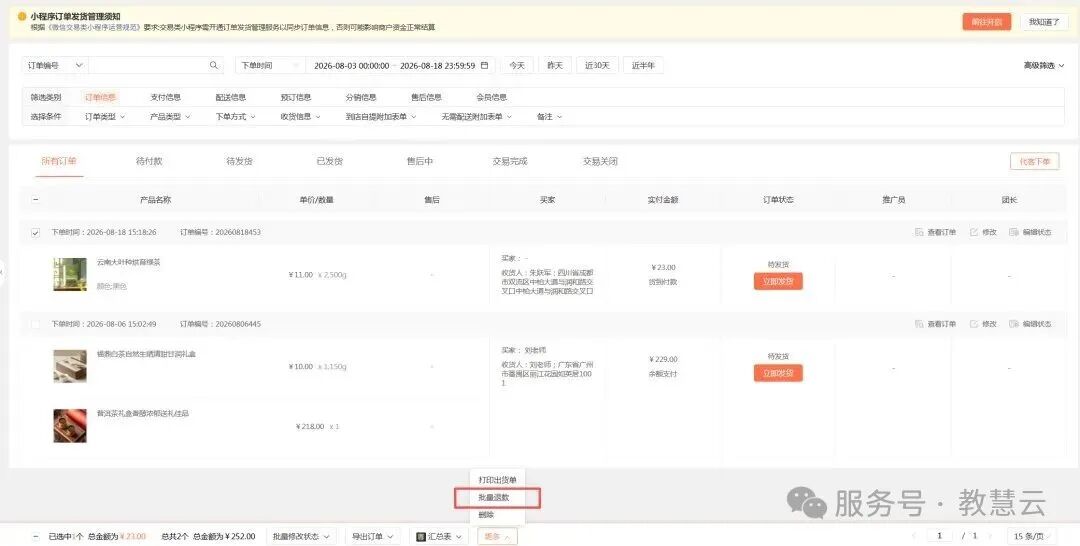Choose 删除 from the 更多 menu
Image resolution: width=1080 pixels, height=546 pixels.
[x=497, y=515]
